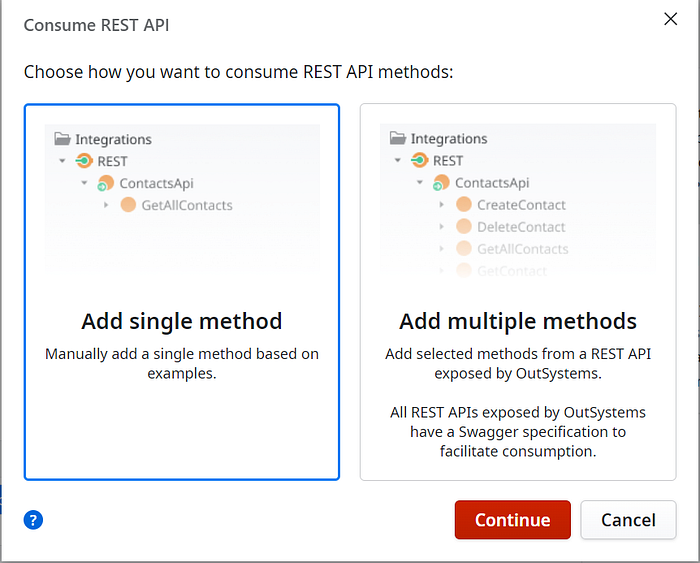The image size is (700, 563).
Task: Click the REST icon in right card
Action: 420,161
